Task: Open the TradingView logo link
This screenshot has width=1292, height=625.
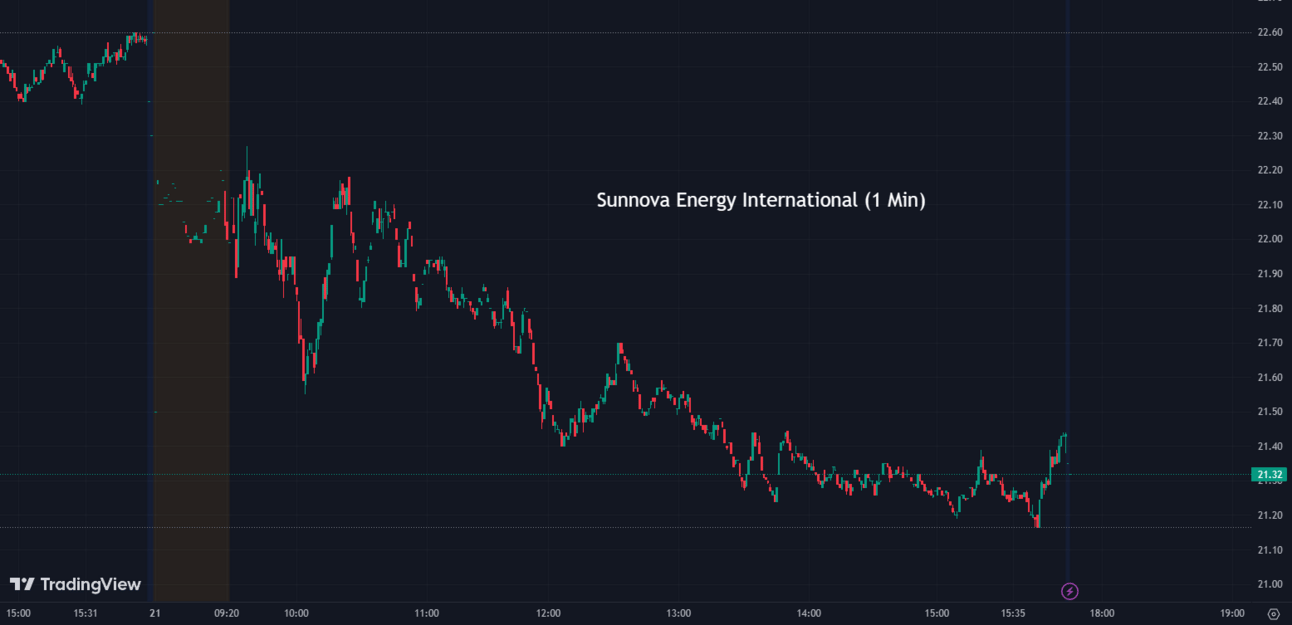Action: [75, 584]
